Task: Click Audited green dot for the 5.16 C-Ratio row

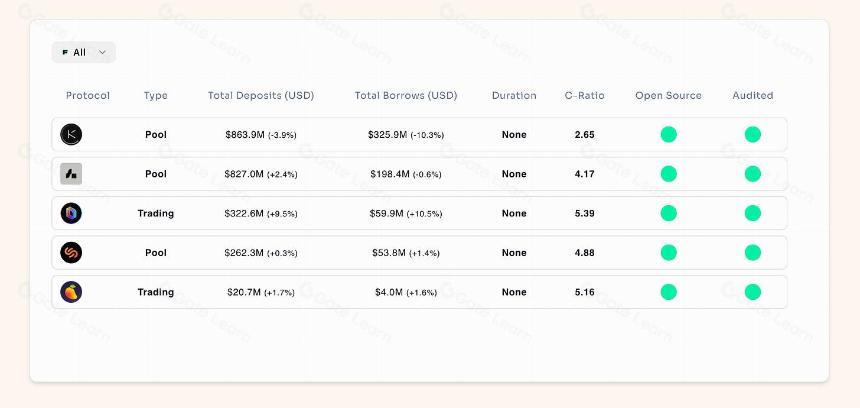Action: pos(753,292)
